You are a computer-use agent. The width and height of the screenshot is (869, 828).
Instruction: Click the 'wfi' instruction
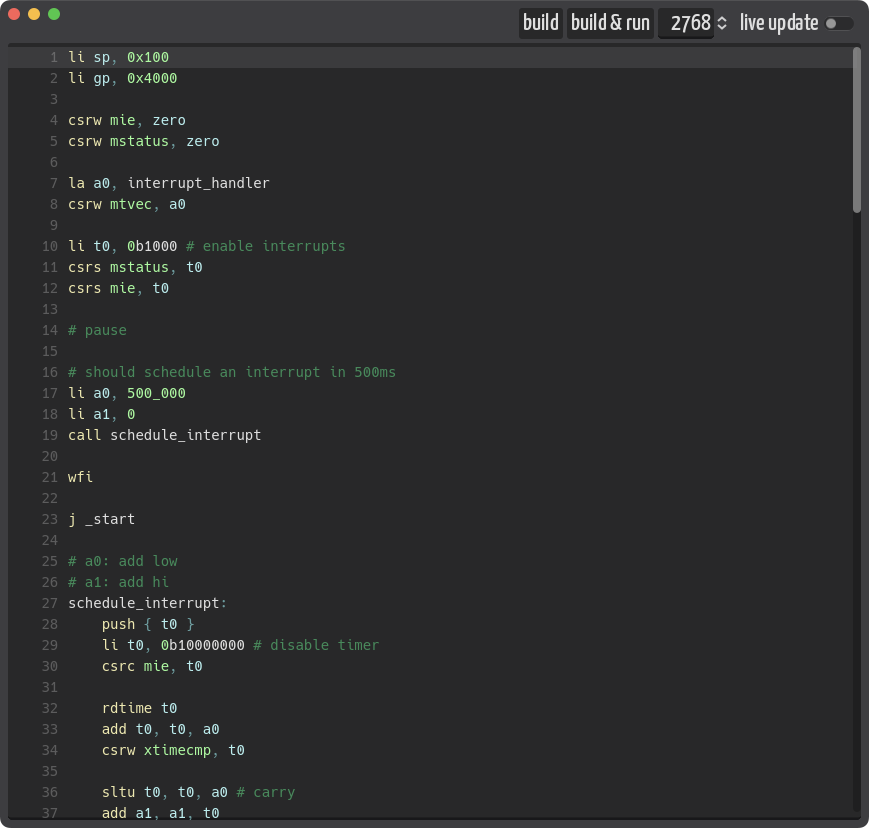80,478
